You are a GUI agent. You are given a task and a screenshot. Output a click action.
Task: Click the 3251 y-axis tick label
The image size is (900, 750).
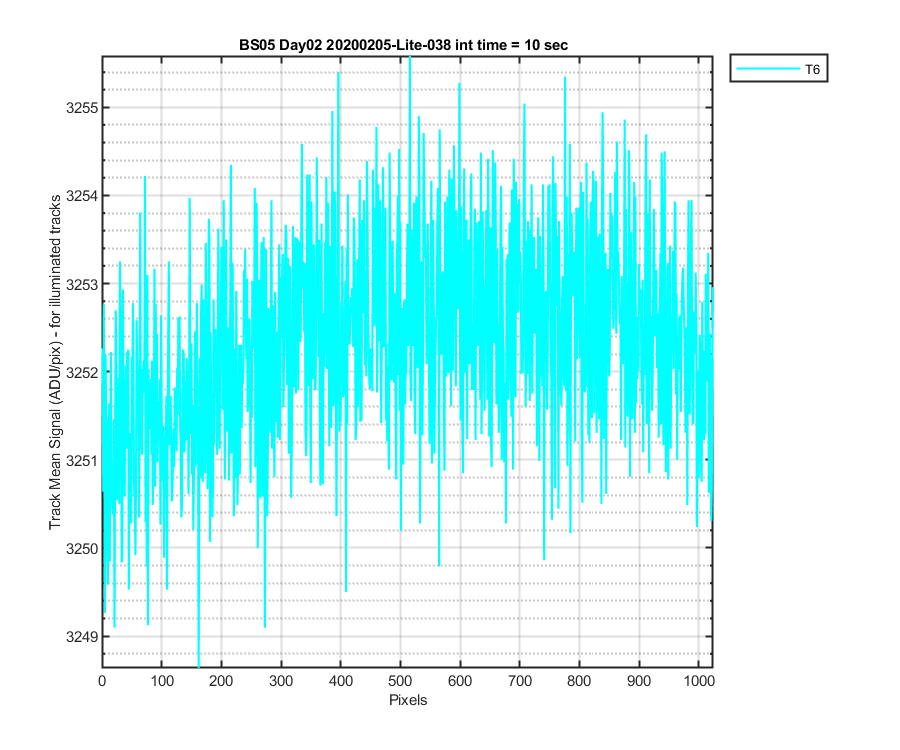coord(82,460)
